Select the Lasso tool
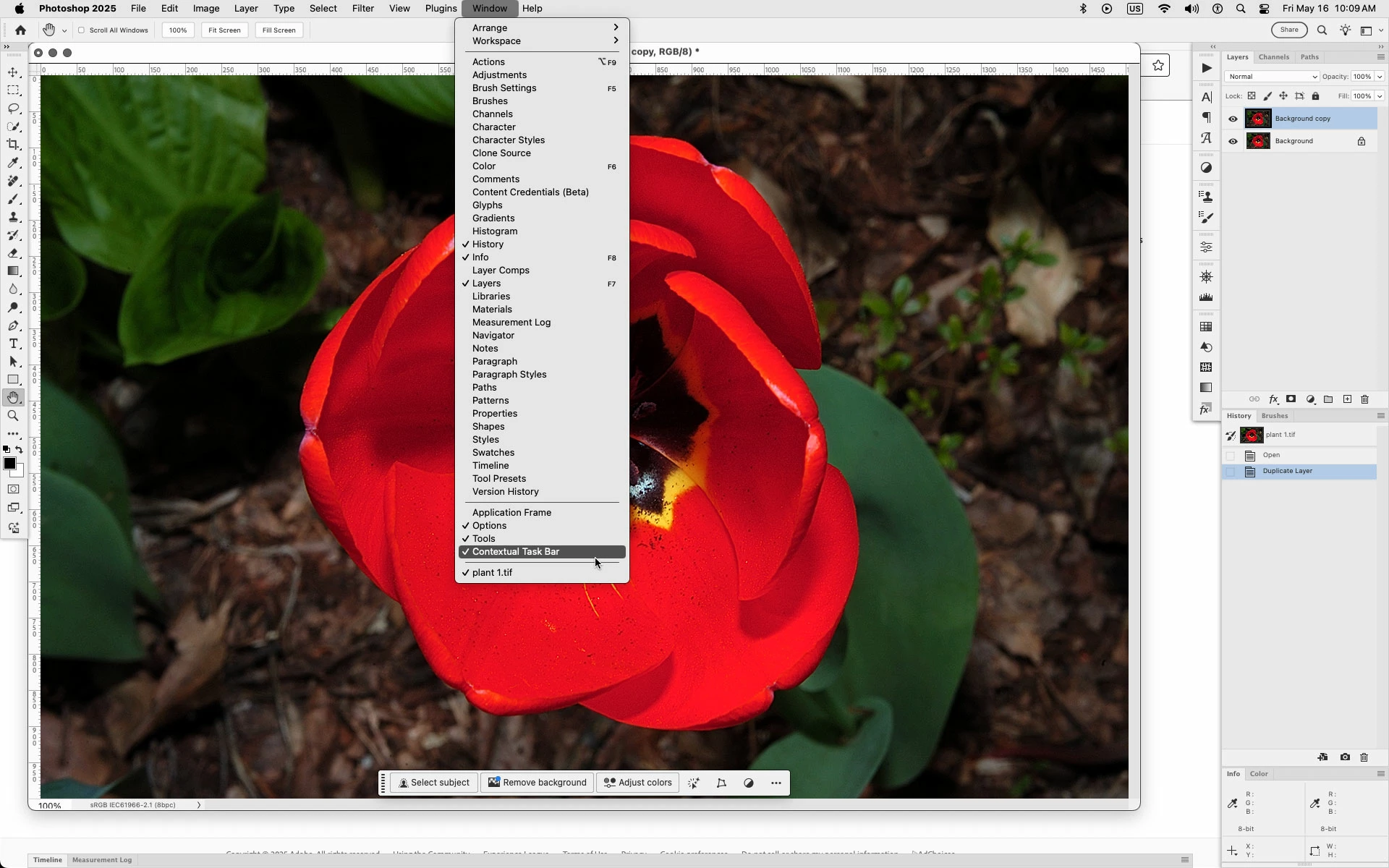 (x=13, y=109)
